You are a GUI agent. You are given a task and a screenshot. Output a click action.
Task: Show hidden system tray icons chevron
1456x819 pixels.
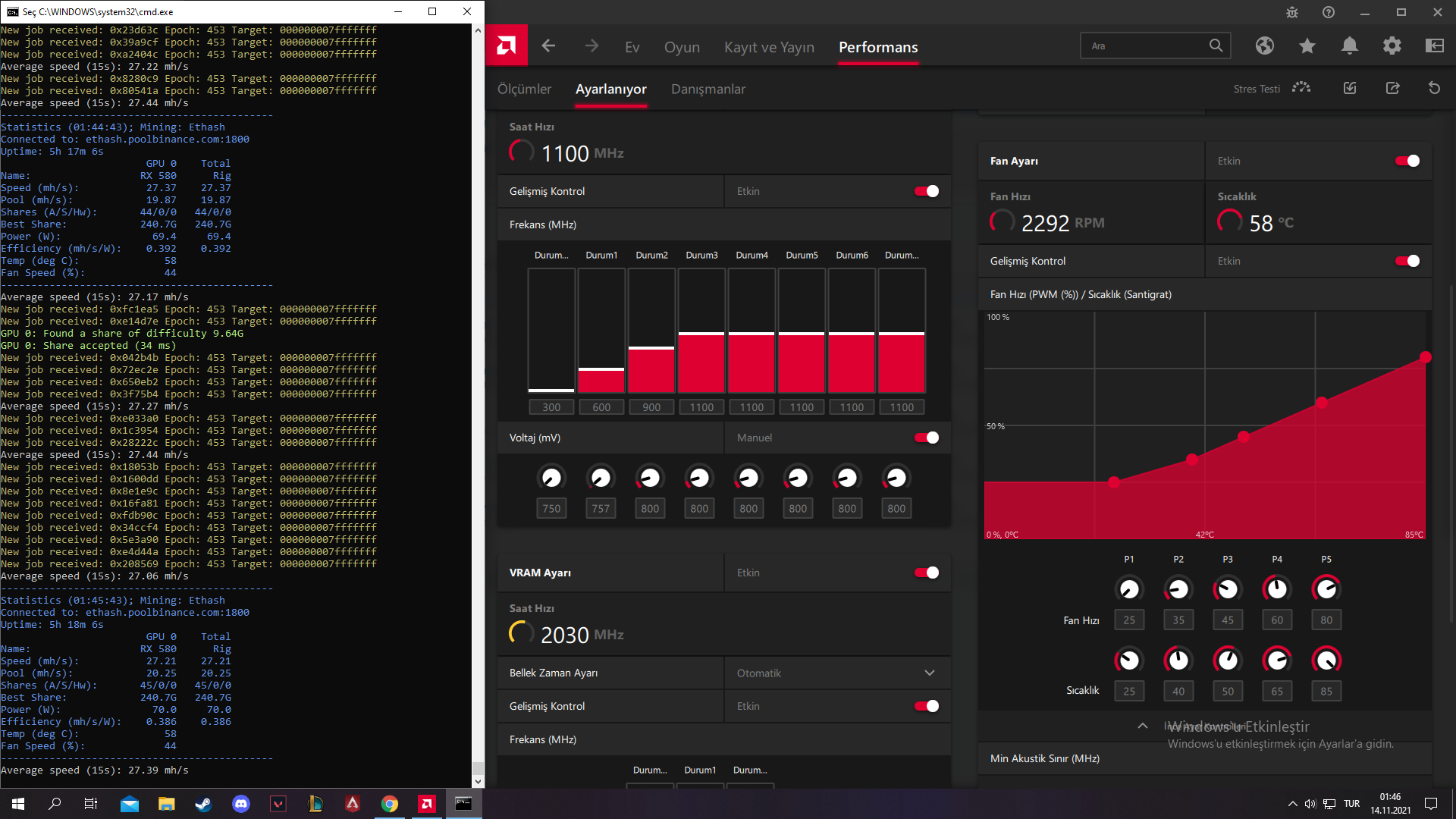1292,804
